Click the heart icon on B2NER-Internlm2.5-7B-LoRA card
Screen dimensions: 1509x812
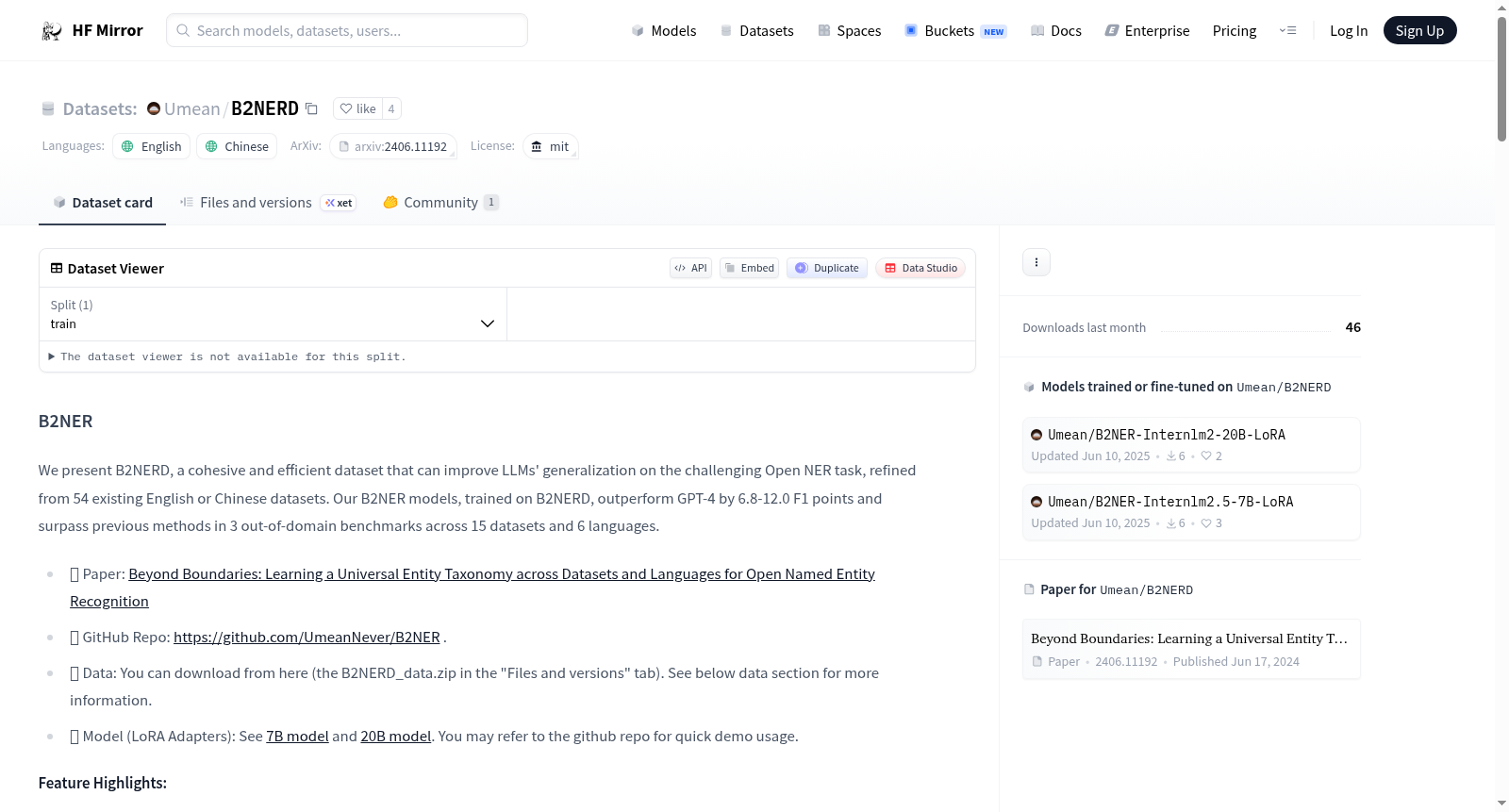click(x=1206, y=523)
